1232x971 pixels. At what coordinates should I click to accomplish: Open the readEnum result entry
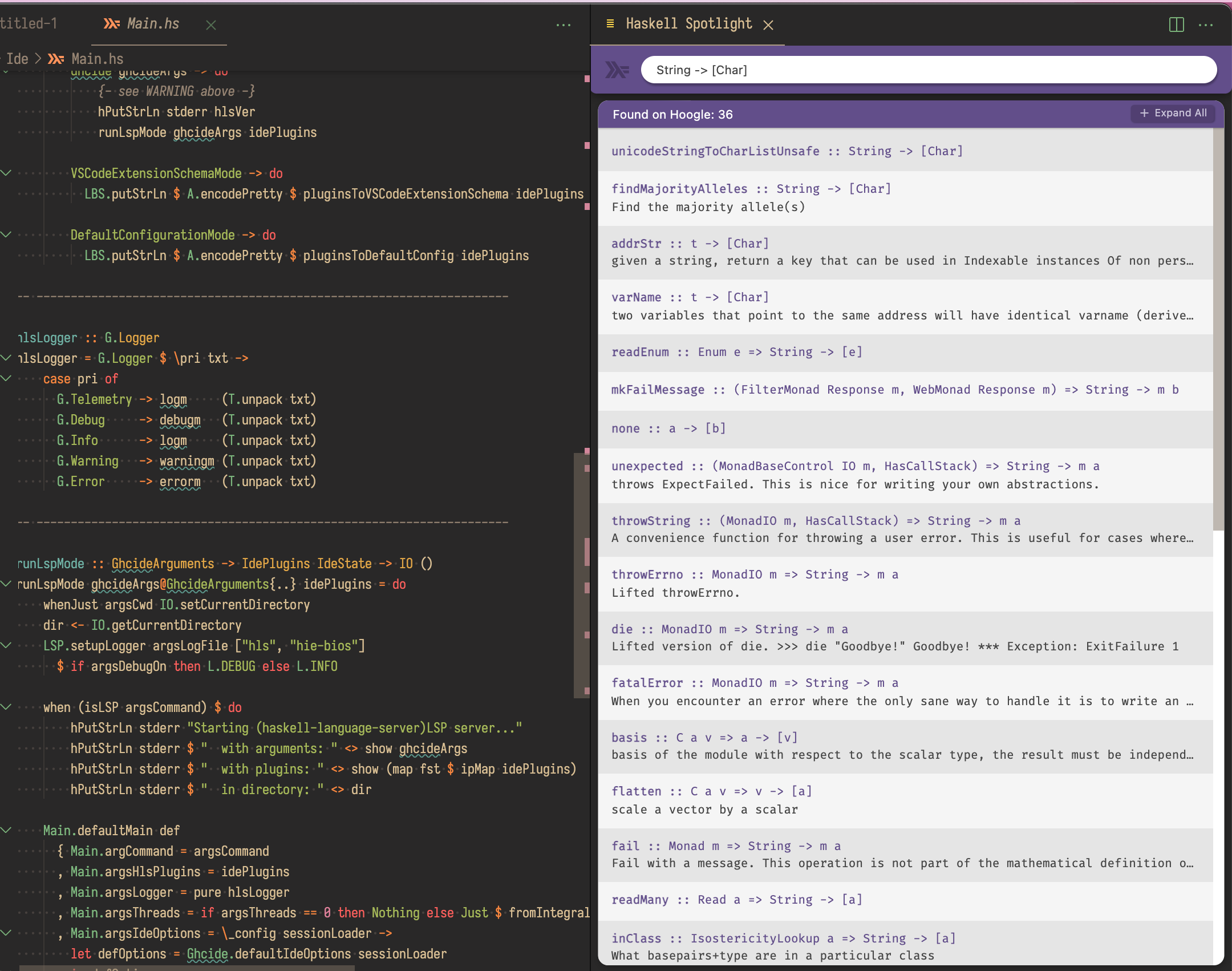click(x=905, y=352)
